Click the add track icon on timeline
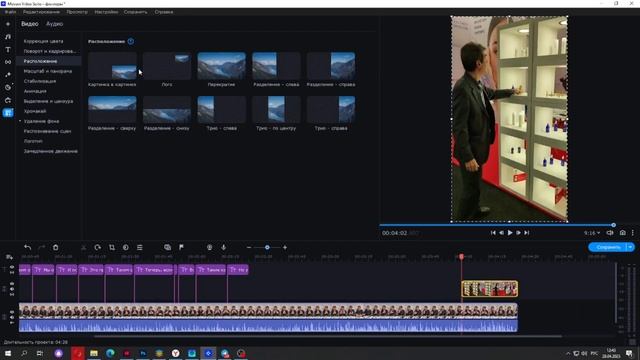This screenshot has width=640, height=360. tap(9, 257)
